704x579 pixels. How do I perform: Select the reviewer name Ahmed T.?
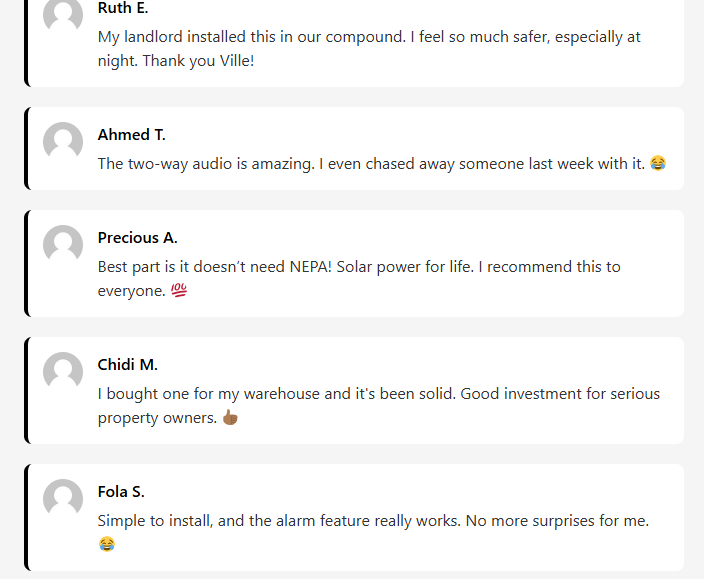pos(132,135)
